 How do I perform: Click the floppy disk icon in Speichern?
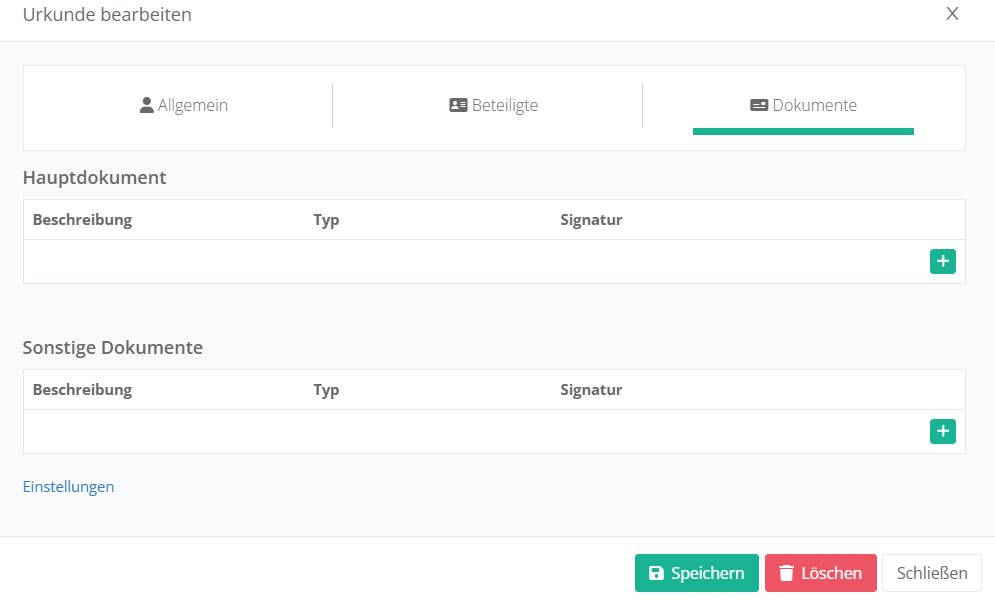coord(656,574)
